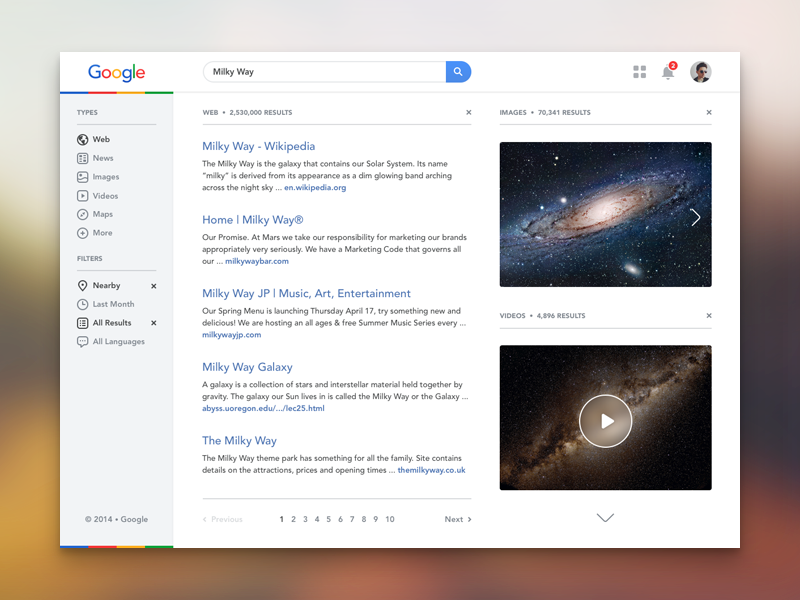Screen dimensions: 800x600
Task: Toggle the All Results filter
Action: (x=112, y=323)
